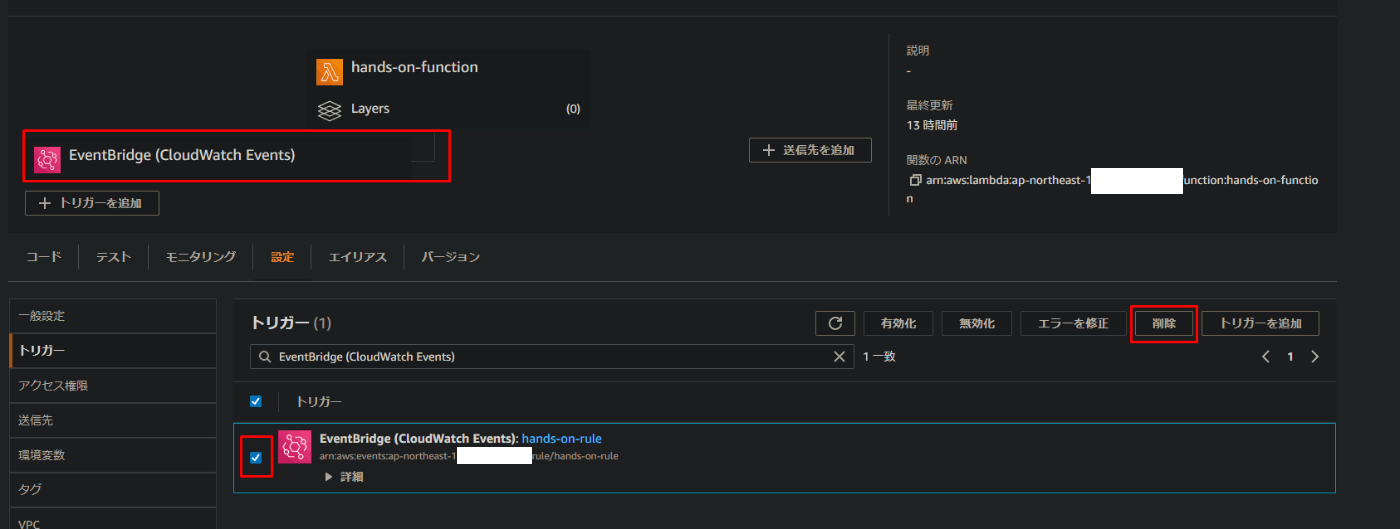This screenshot has width=1400, height=529.
Task: Click the EventBridge icon in the function diagram
Action: click(x=47, y=159)
